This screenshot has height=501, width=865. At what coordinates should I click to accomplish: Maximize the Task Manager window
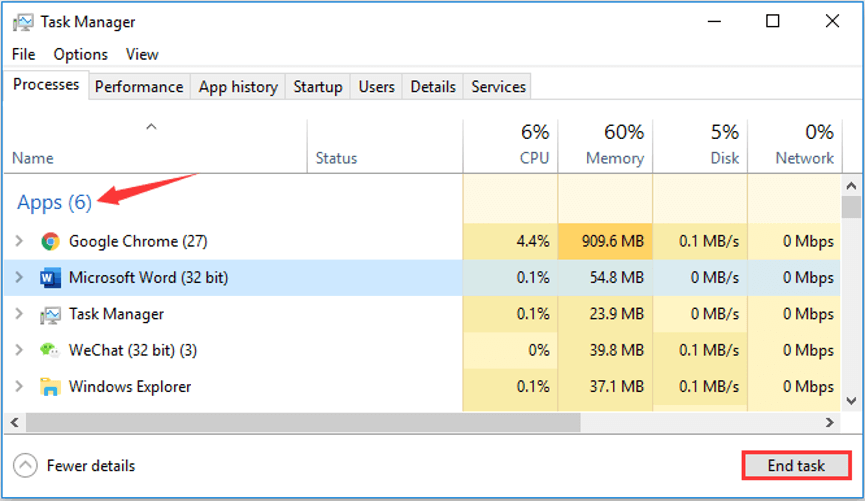(x=773, y=22)
